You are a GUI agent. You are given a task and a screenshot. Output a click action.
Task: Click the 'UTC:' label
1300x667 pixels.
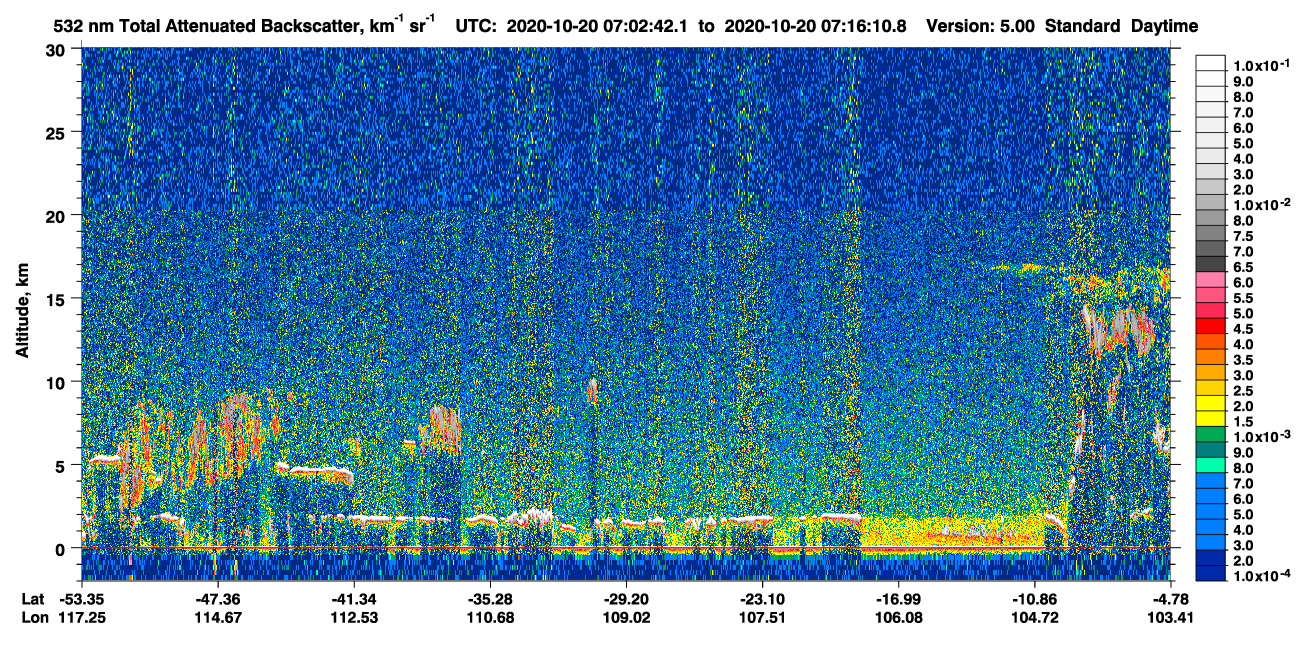[x=476, y=26]
